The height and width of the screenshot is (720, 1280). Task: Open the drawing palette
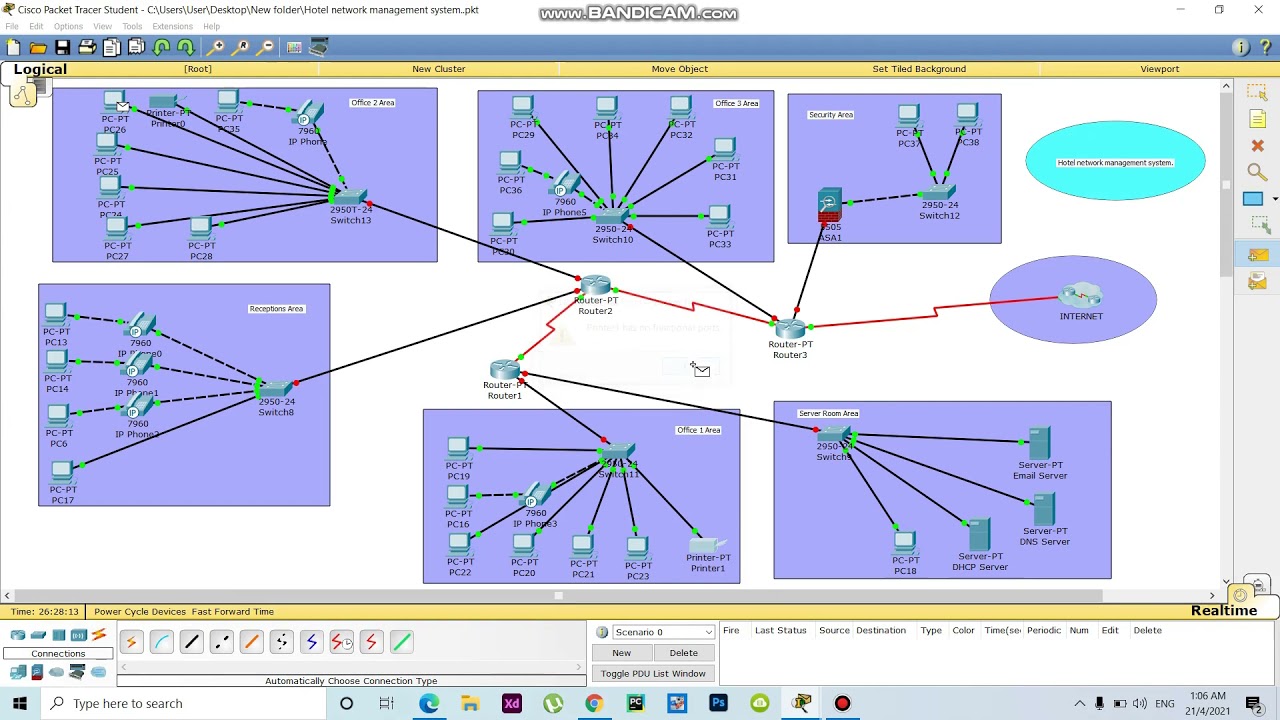(295, 47)
